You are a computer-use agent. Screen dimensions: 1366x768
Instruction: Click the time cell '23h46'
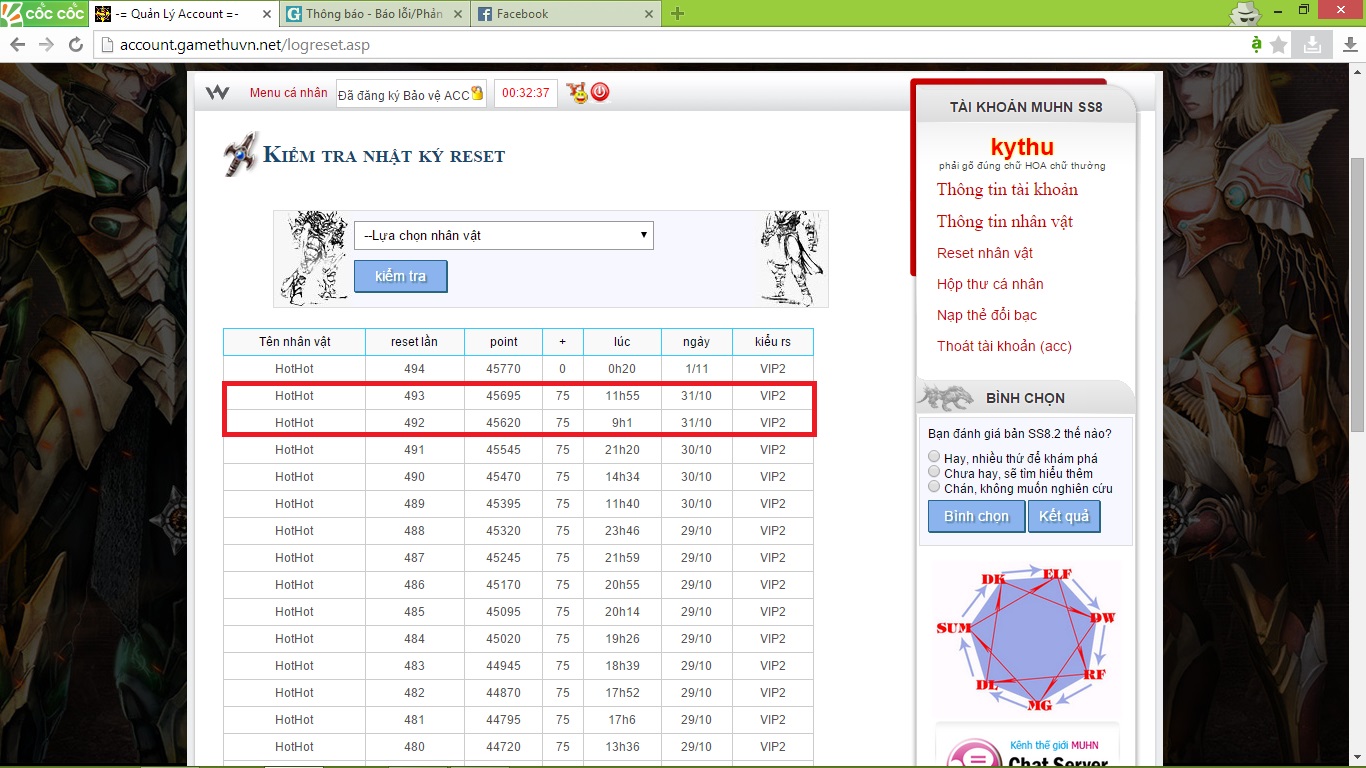[622, 531]
